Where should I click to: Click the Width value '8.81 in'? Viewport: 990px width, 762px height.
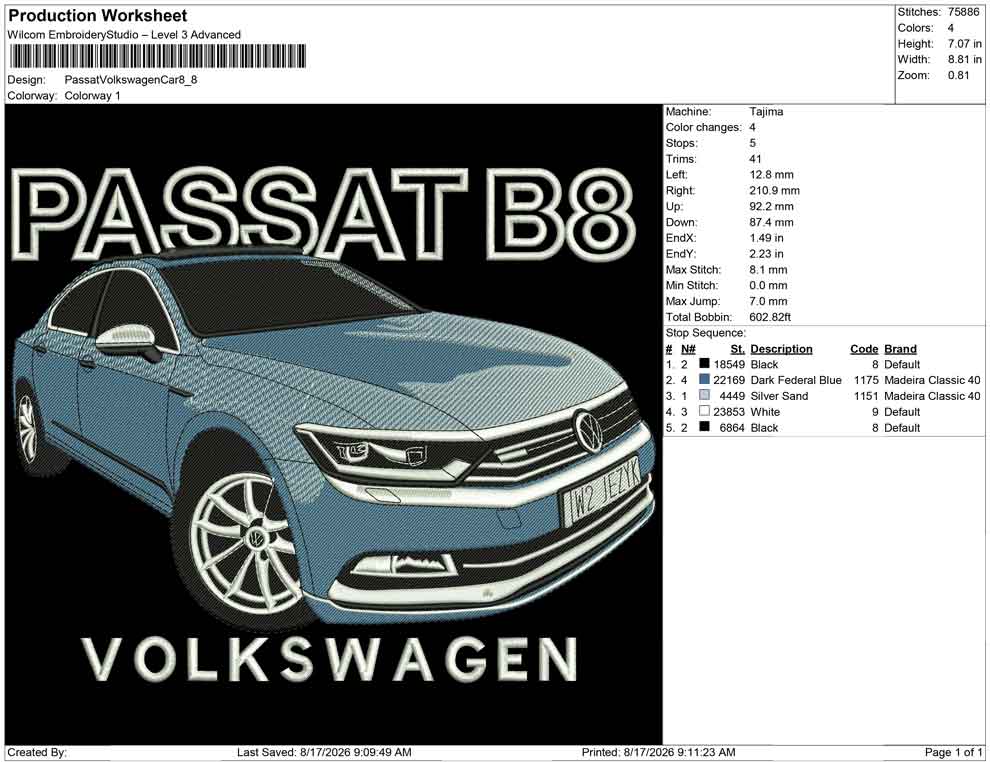tap(964, 59)
